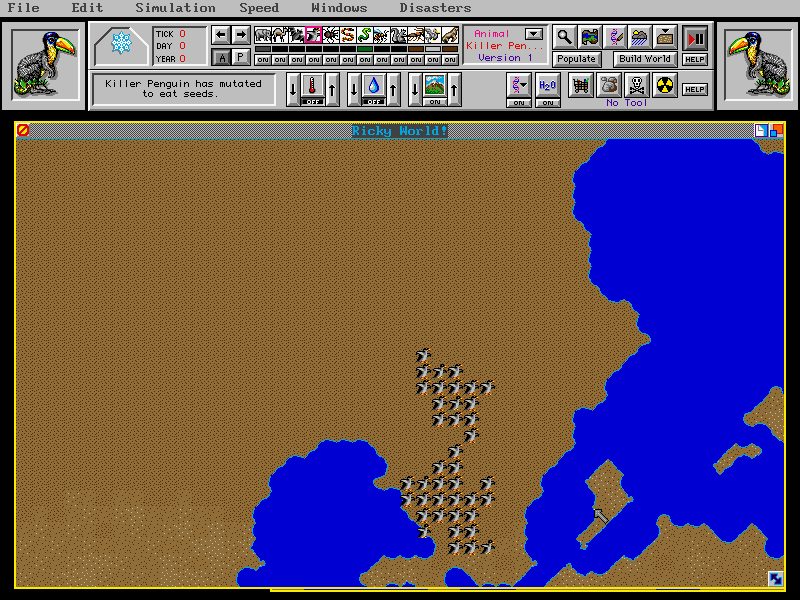Image resolution: width=800 pixels, height=600 pixels.
Task: Lower altitude with the mountain down arrow
Action: [415, 90]
